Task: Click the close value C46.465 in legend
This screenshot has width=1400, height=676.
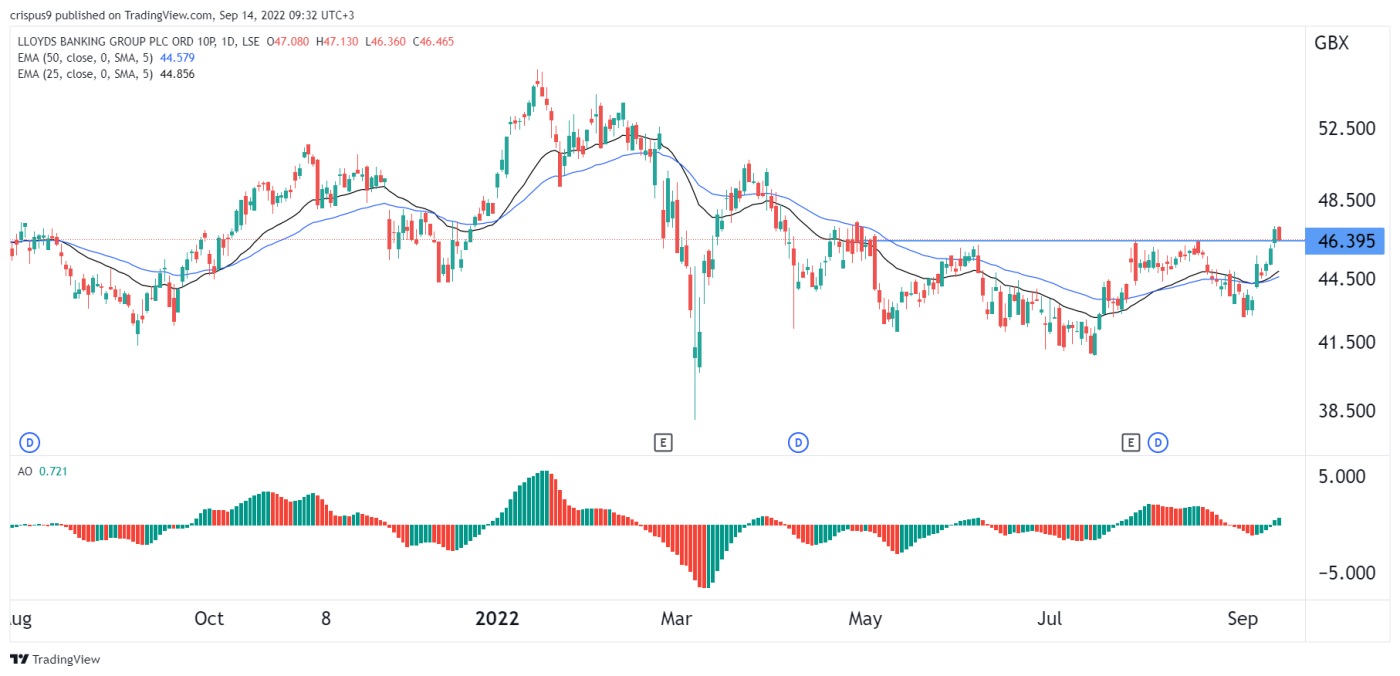Action: (x=434, y=41)
